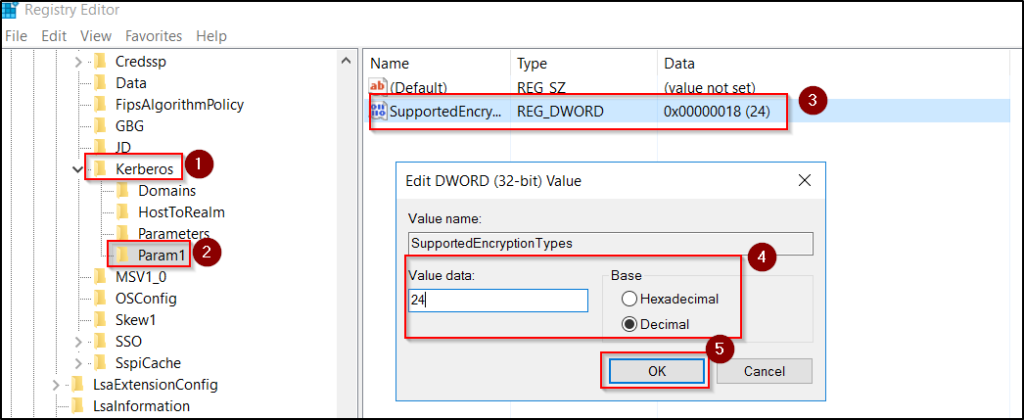1024x420 pixels.
Task: Click the (Default) string value icon
Action: 378,87
